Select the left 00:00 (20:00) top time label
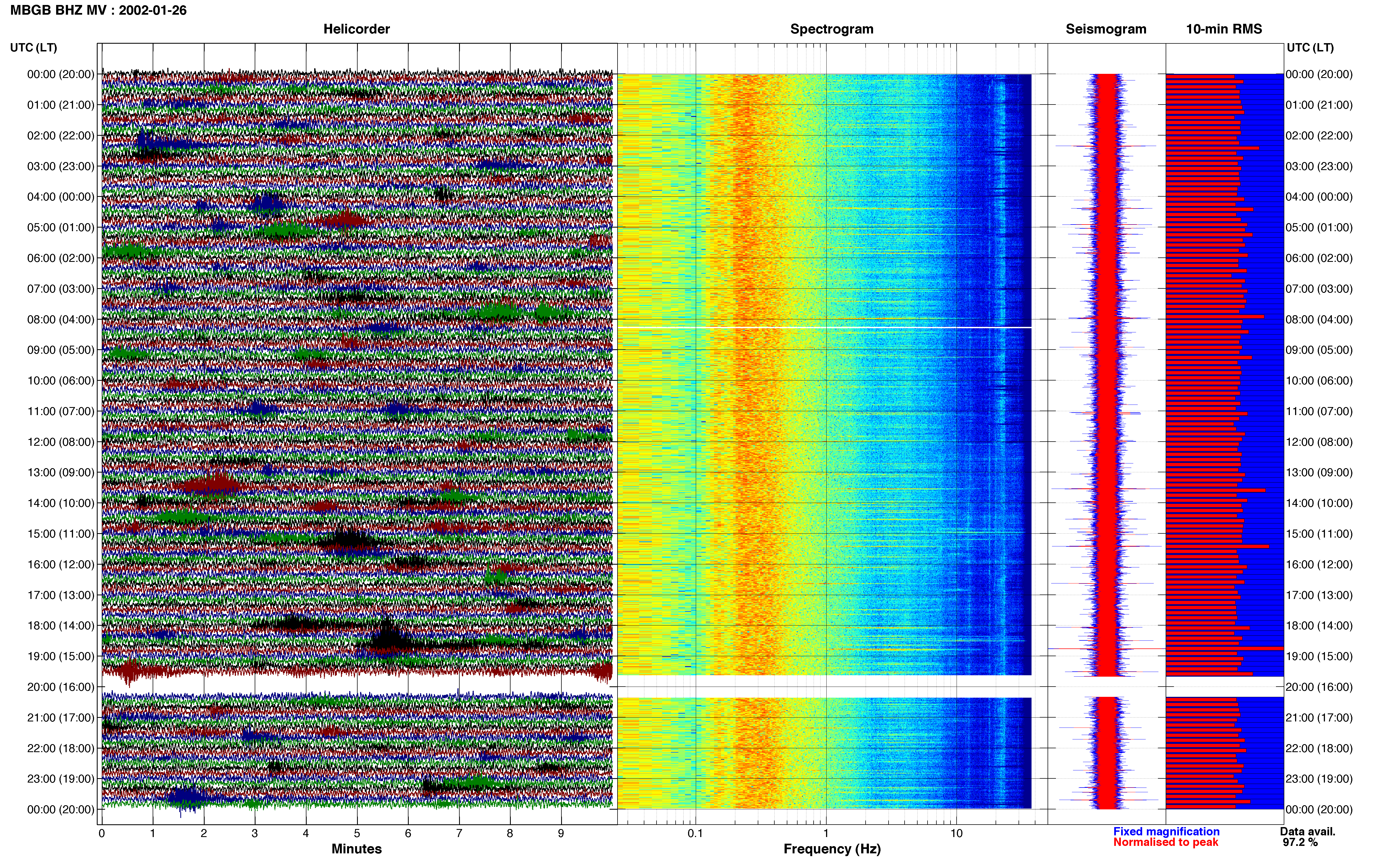Viewport: 1388px width, 868px height. coord(61,74)
